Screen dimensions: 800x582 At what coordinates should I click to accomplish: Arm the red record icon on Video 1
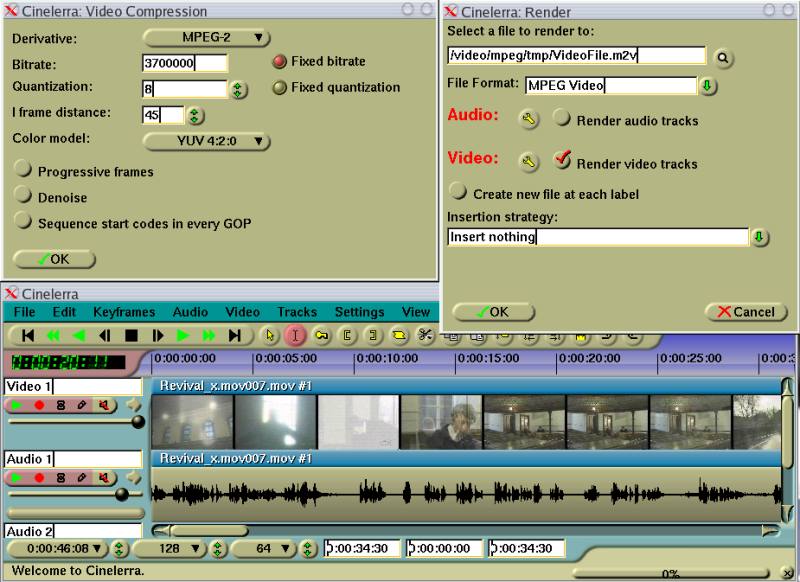39,405
